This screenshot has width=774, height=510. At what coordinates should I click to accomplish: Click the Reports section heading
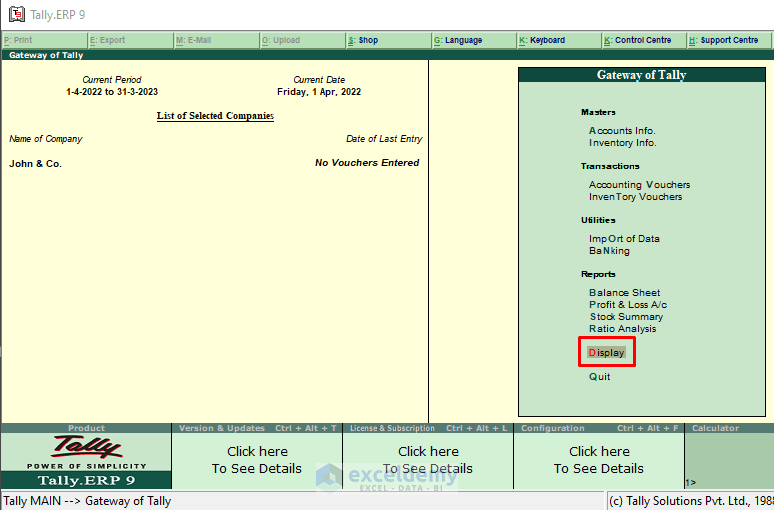click(598, 275)
